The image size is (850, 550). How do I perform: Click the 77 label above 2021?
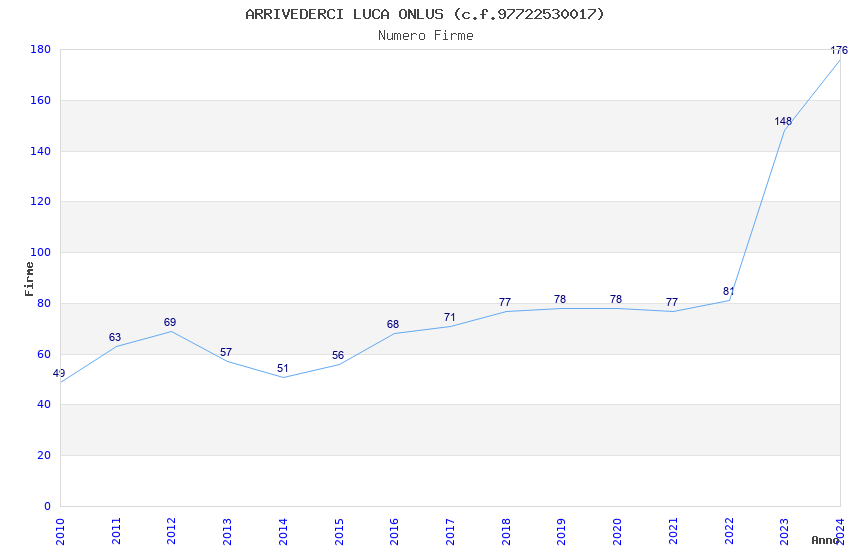tap(672, 302)
